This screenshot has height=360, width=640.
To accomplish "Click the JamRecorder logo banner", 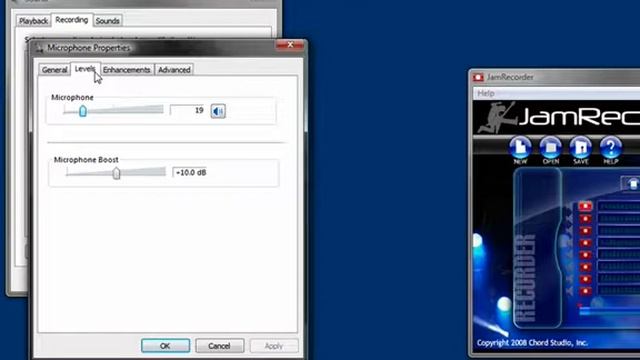I will (x=557, y=117).
